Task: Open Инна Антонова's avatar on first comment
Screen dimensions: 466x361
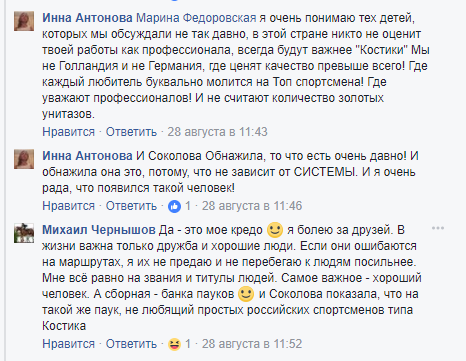Action: (24, 21)
